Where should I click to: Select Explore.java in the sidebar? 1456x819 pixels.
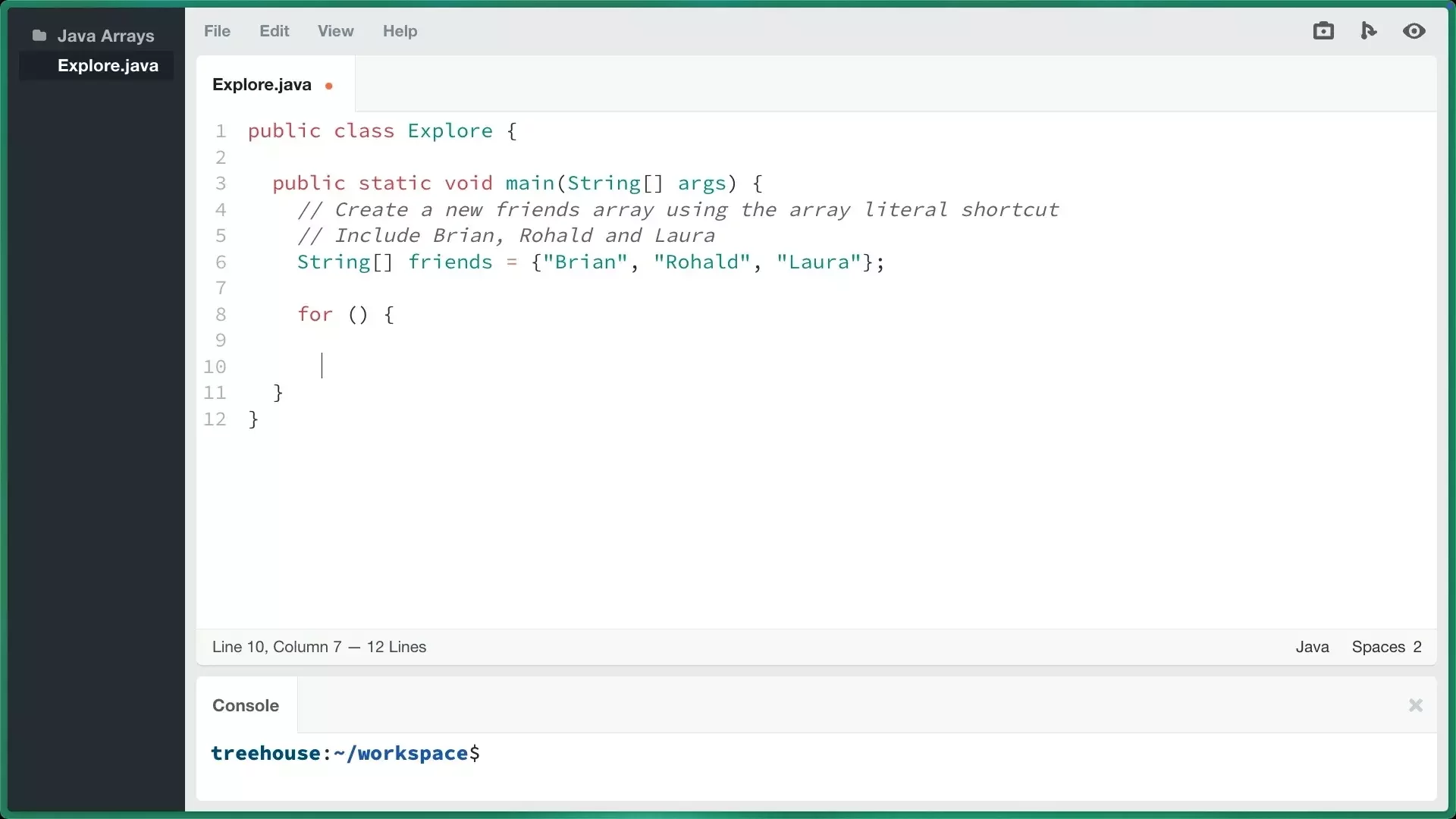pyautogui.click(x=108, y=65)
